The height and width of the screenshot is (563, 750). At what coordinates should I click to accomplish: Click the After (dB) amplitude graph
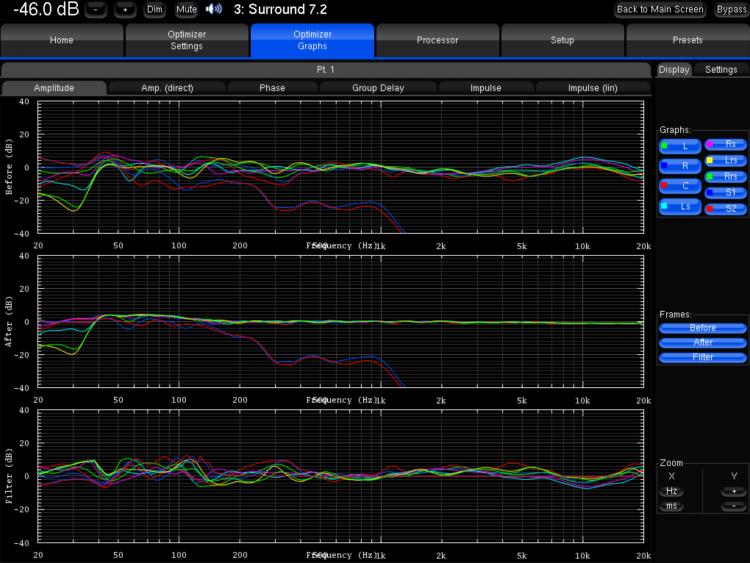341,322
